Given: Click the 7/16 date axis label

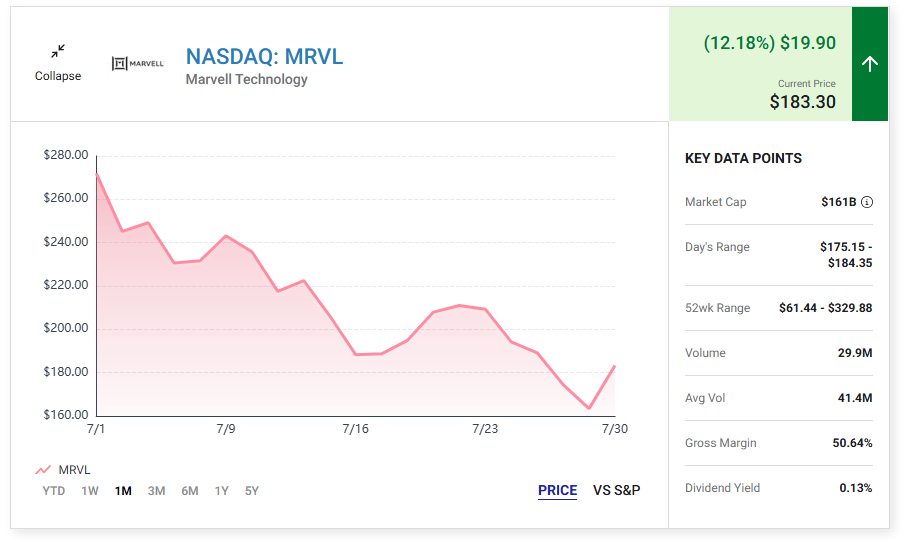Looking at the screenshot, I should (355, 429).
